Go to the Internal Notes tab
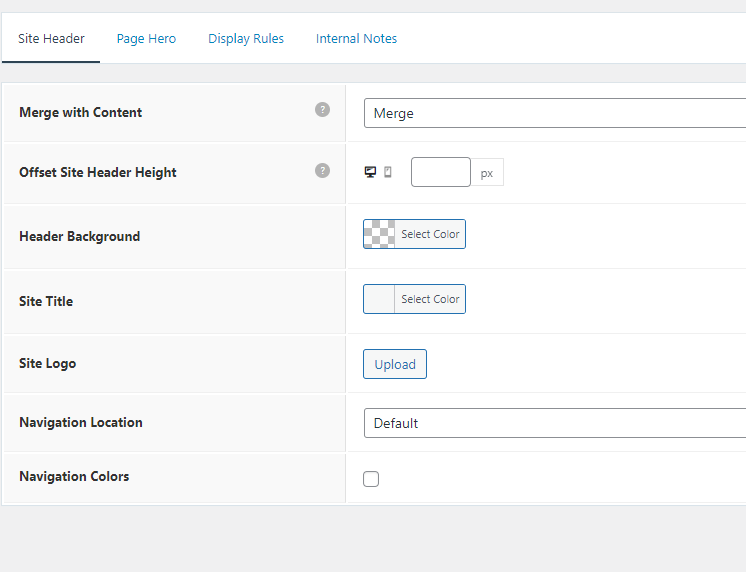This screenshot has height=572, width=746. 356,39
